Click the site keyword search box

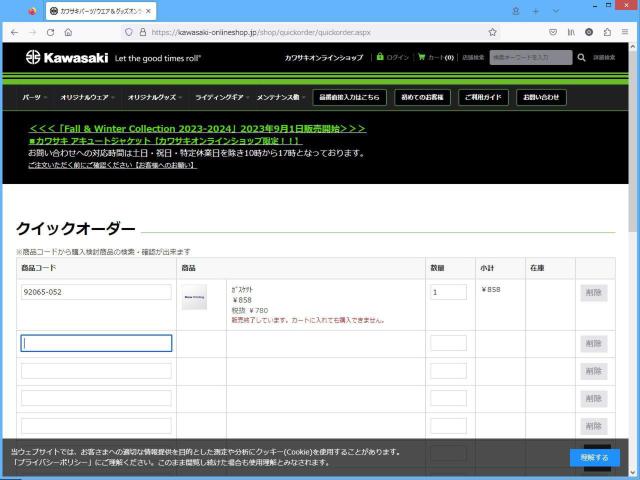530,58
